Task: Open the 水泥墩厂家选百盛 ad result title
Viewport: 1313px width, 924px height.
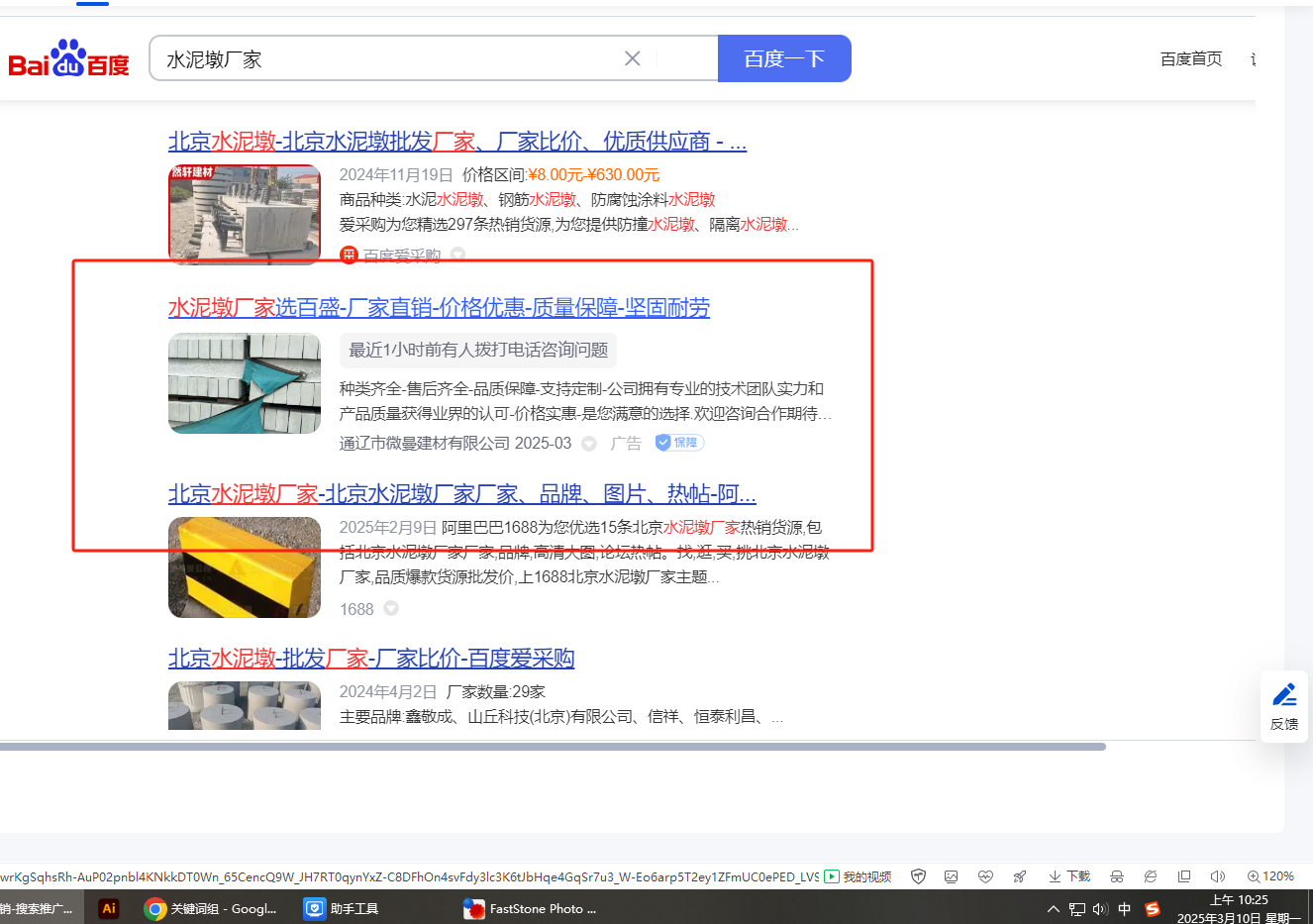Action: pos(439,308)
